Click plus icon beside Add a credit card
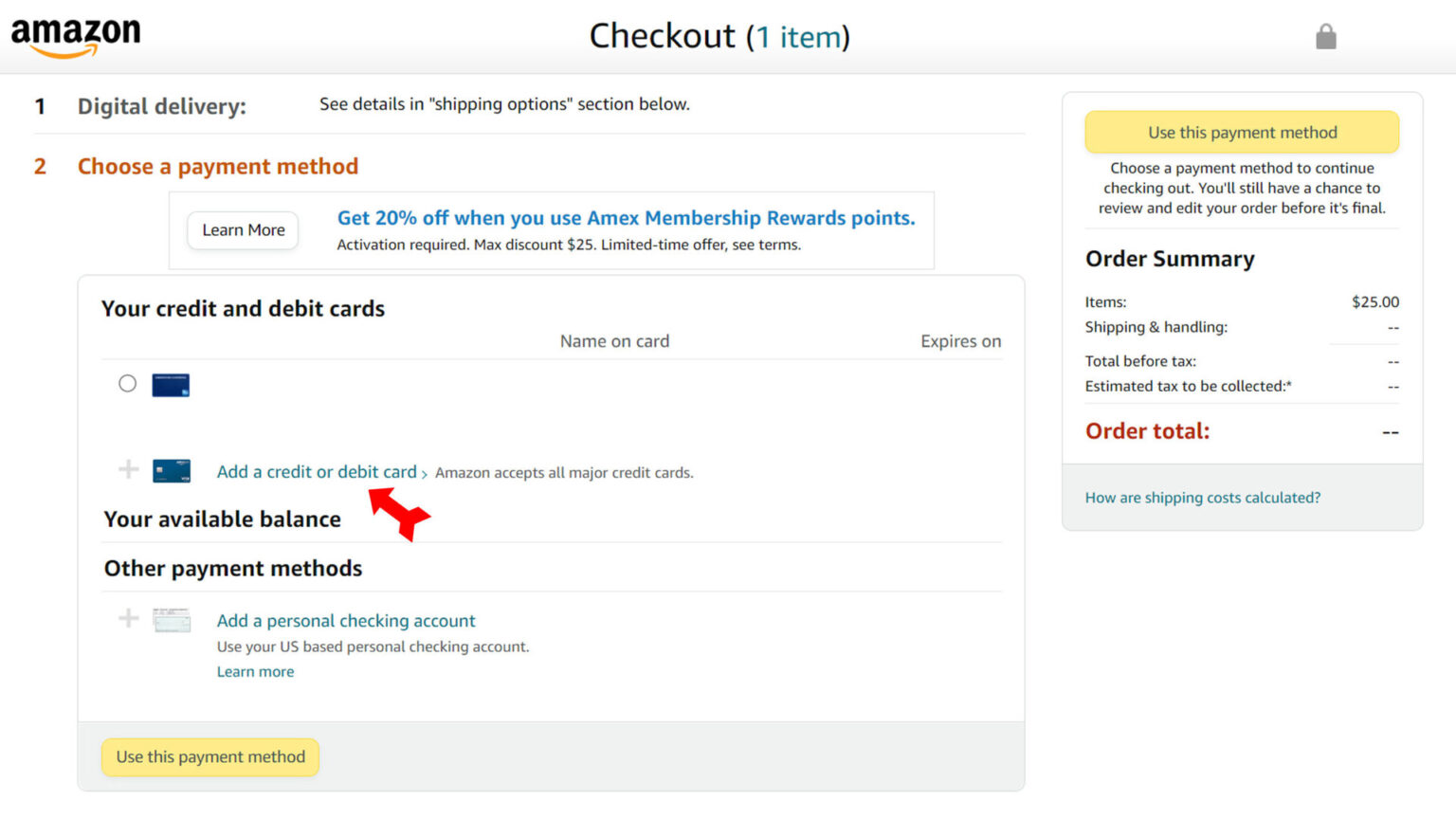This screenshot has width=1456, height=819. 128,469
